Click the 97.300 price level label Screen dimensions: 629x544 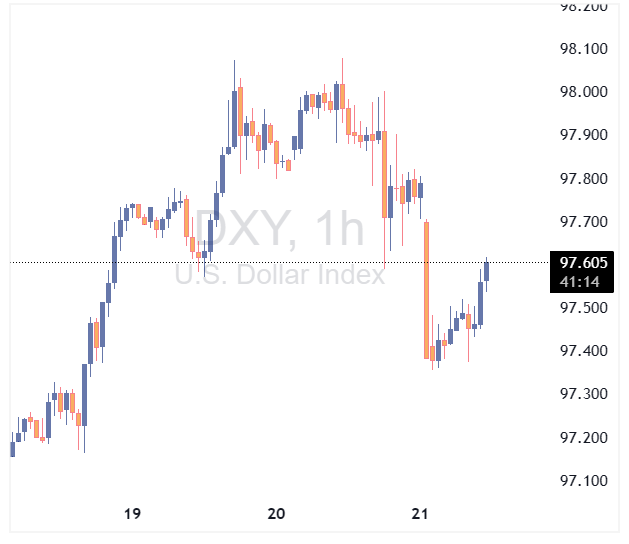pos(584,393)
